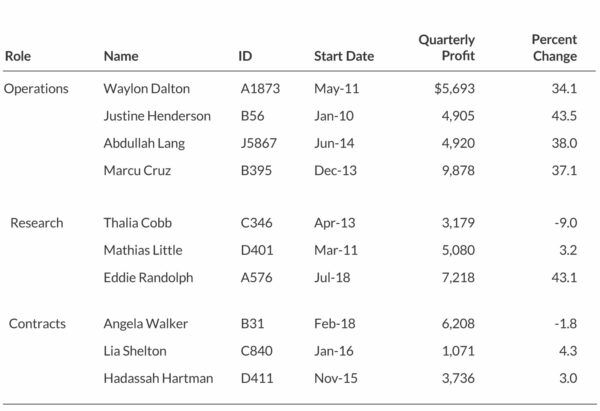The width and height of the screenshot is (600, 411).
Task: Select the ID column header
Action: (246, 56)
